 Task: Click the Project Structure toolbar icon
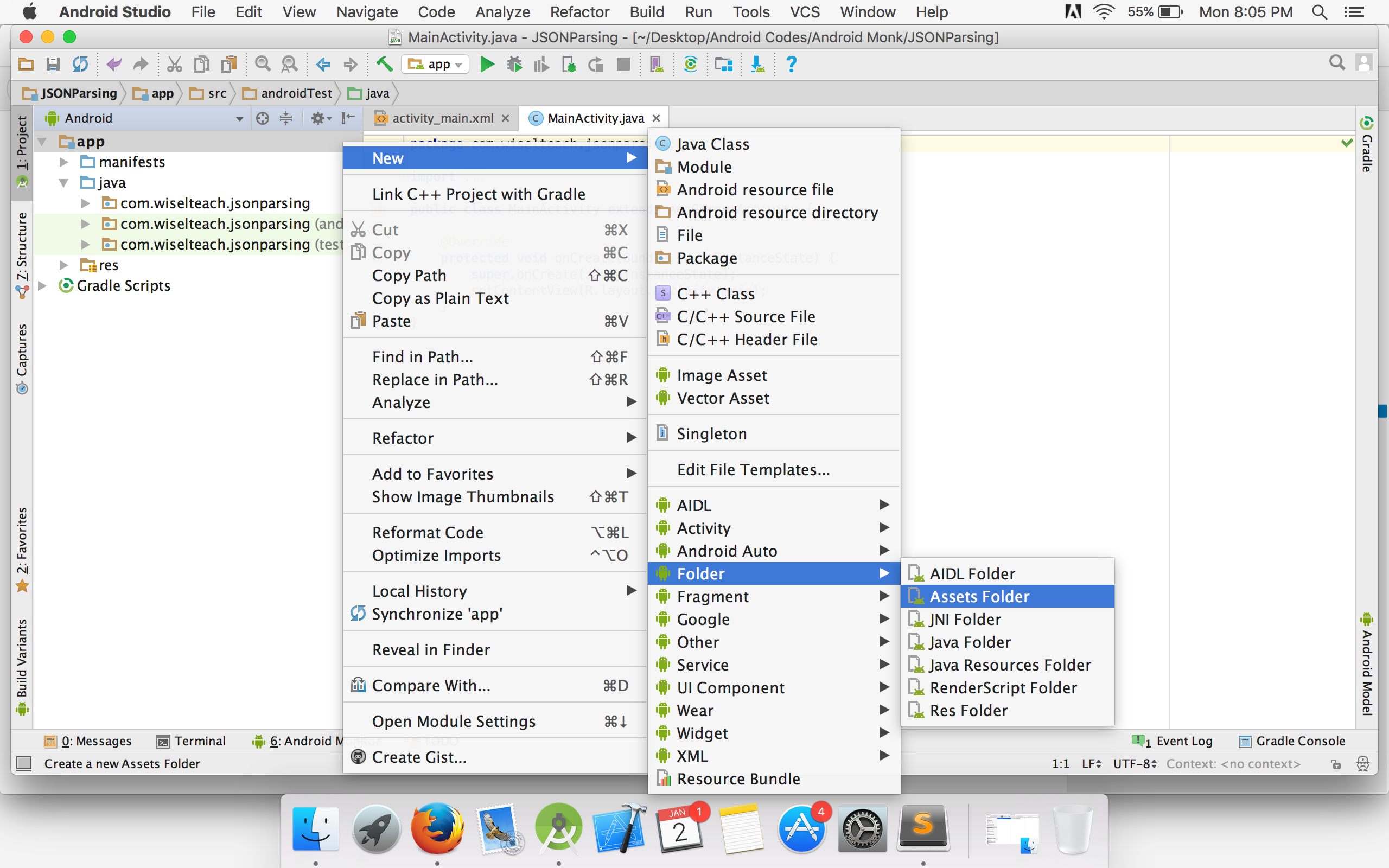[724, 65]
